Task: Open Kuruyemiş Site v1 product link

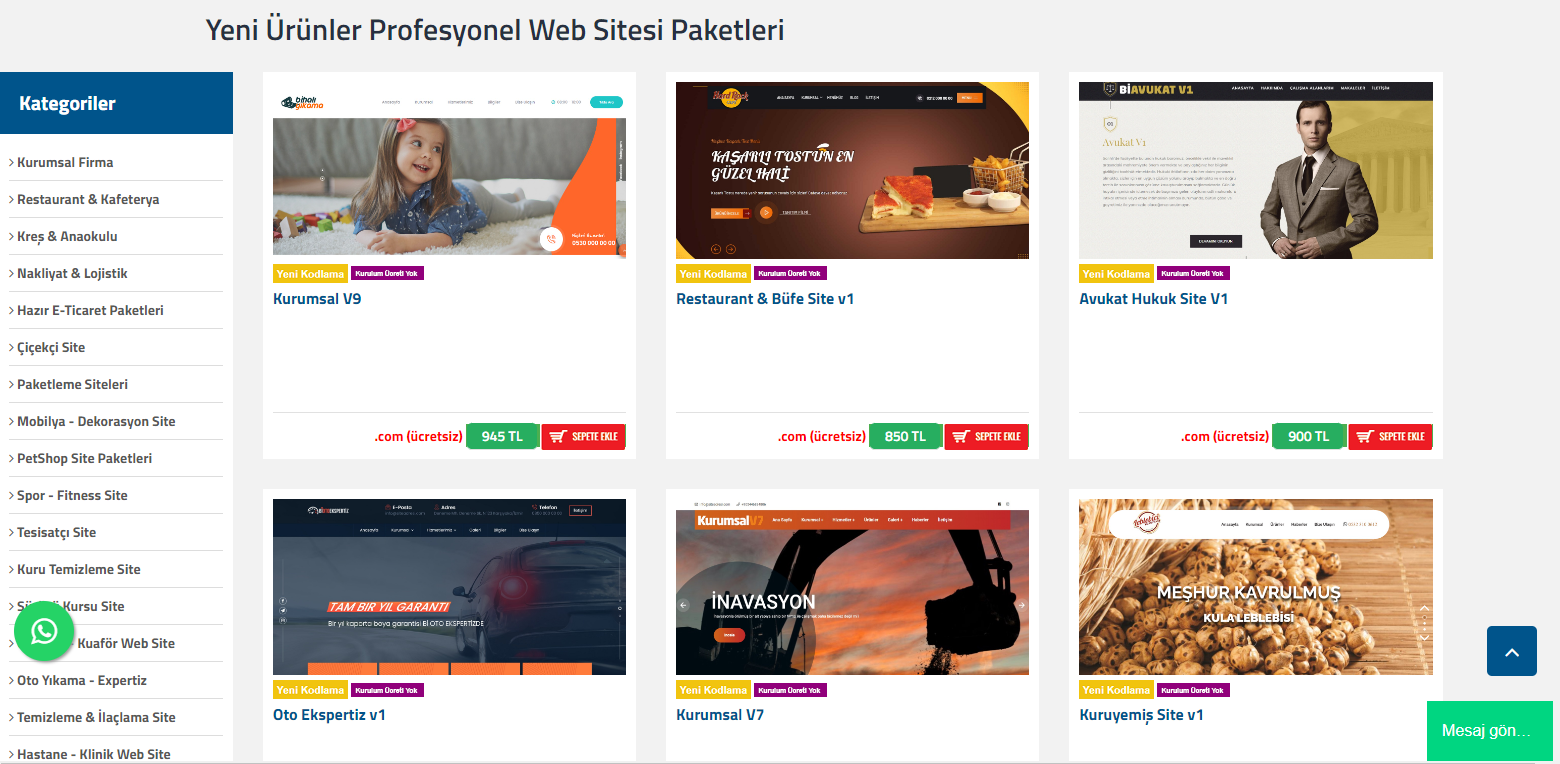Action: point(1141,715)
